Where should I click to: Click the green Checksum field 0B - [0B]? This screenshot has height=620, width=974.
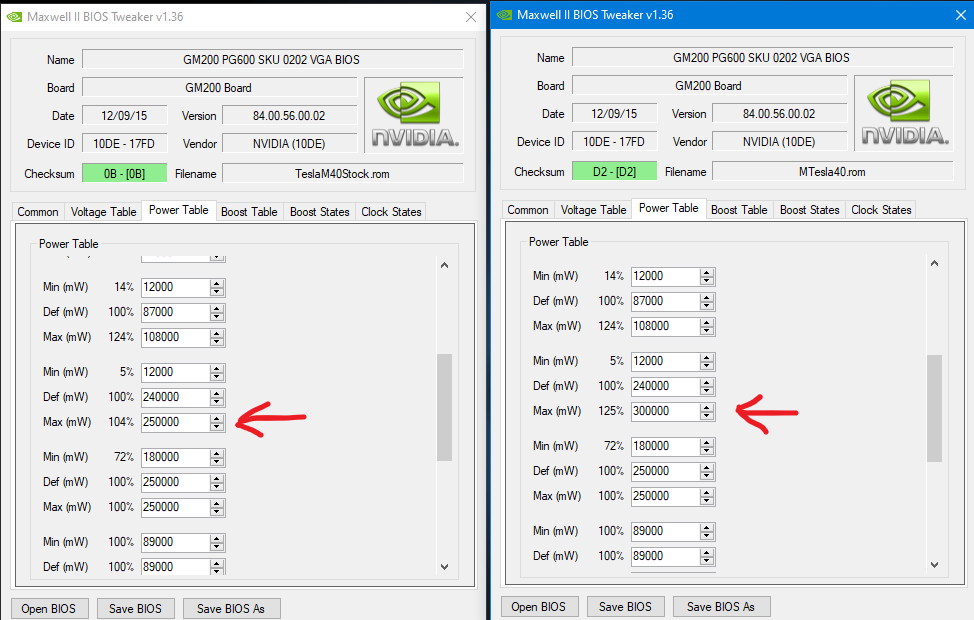coord(124,174)
